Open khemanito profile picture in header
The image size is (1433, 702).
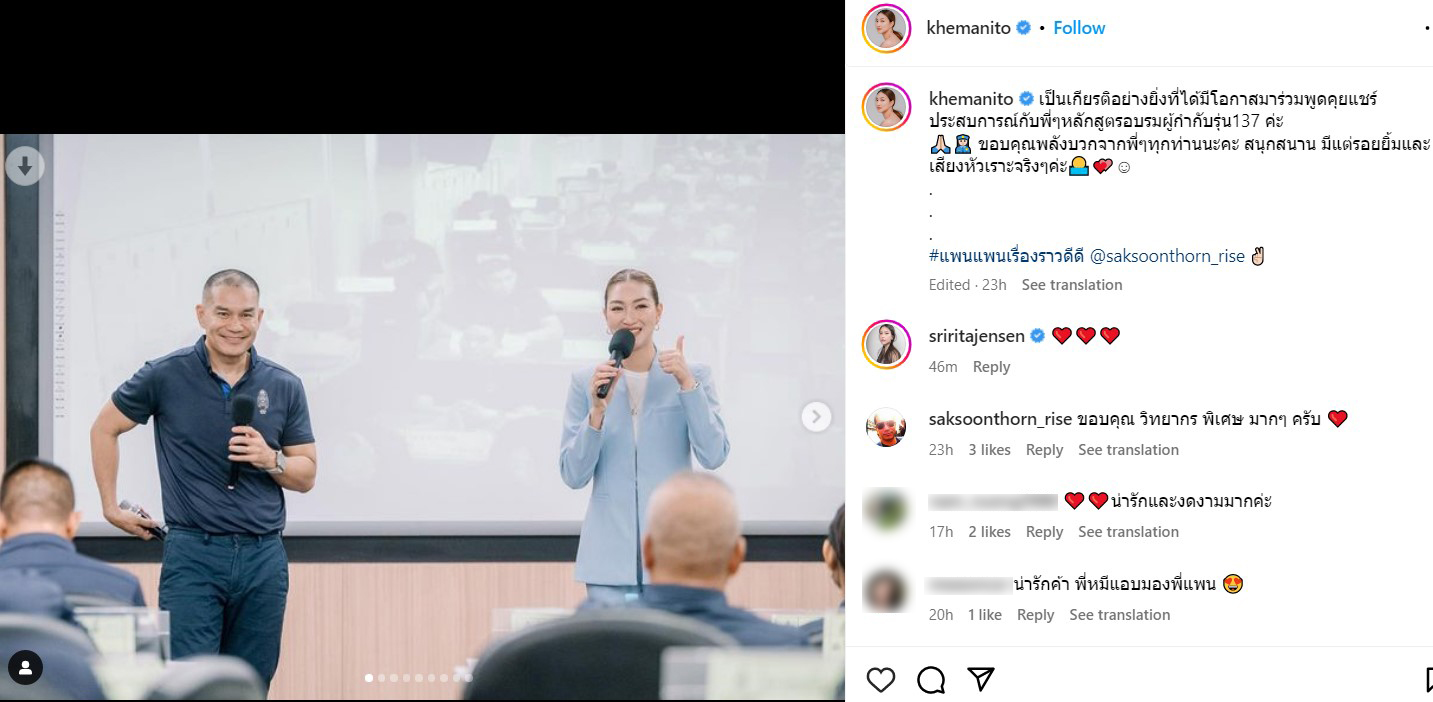click(886, 28)
